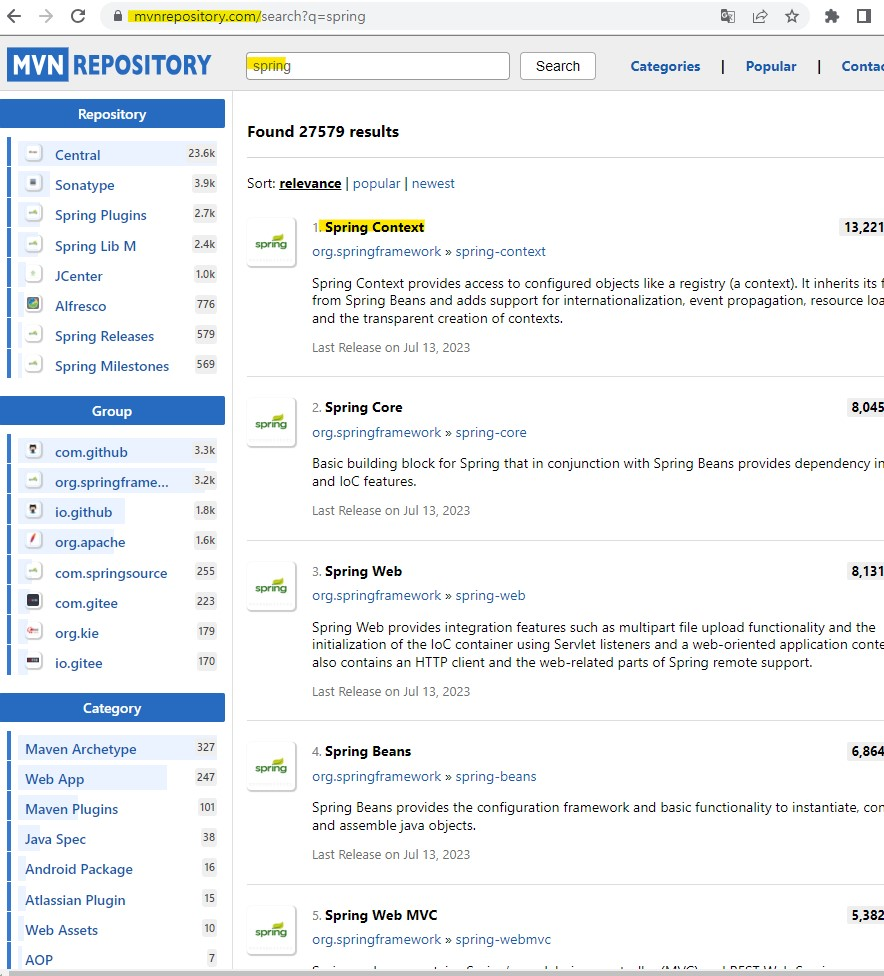The width and height of the screenshot is (884, 976).
Task: Filter by Maven Plugins category
Action: coord(72,809)
